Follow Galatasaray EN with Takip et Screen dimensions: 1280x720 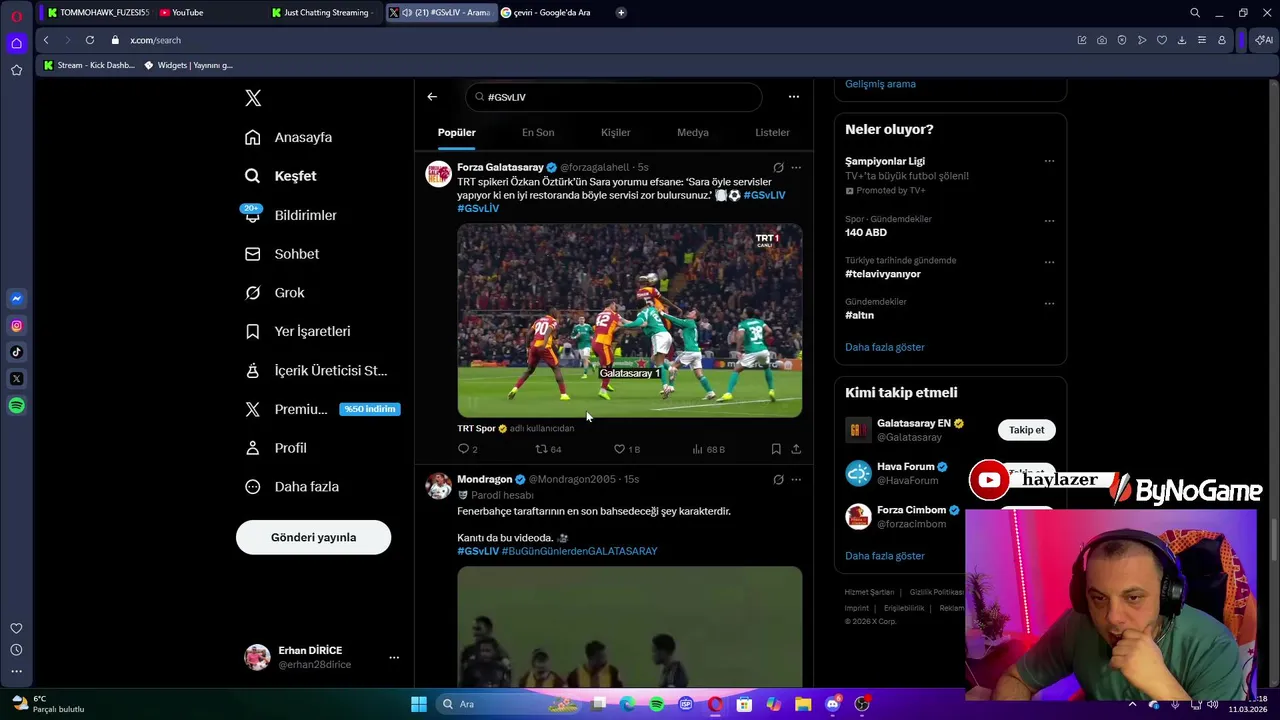(1026, 430)
